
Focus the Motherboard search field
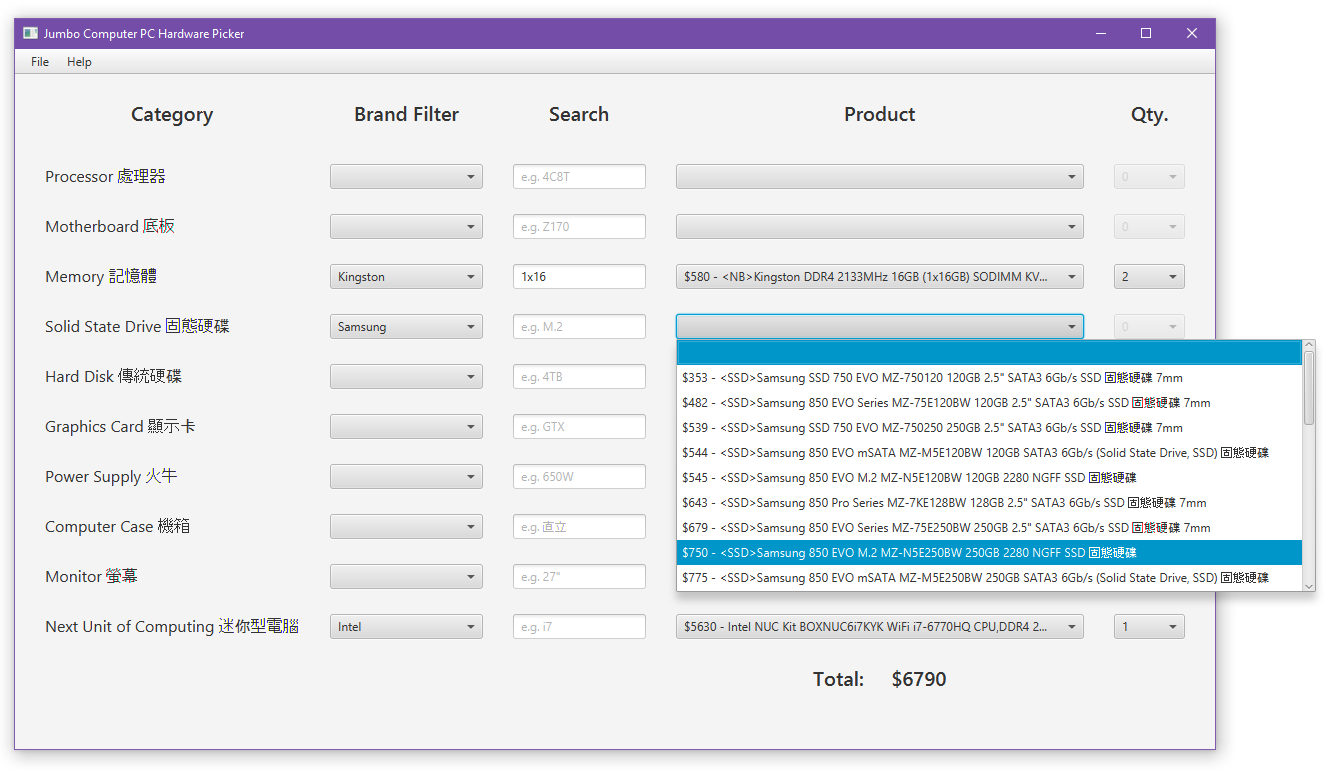click(579, 227)
